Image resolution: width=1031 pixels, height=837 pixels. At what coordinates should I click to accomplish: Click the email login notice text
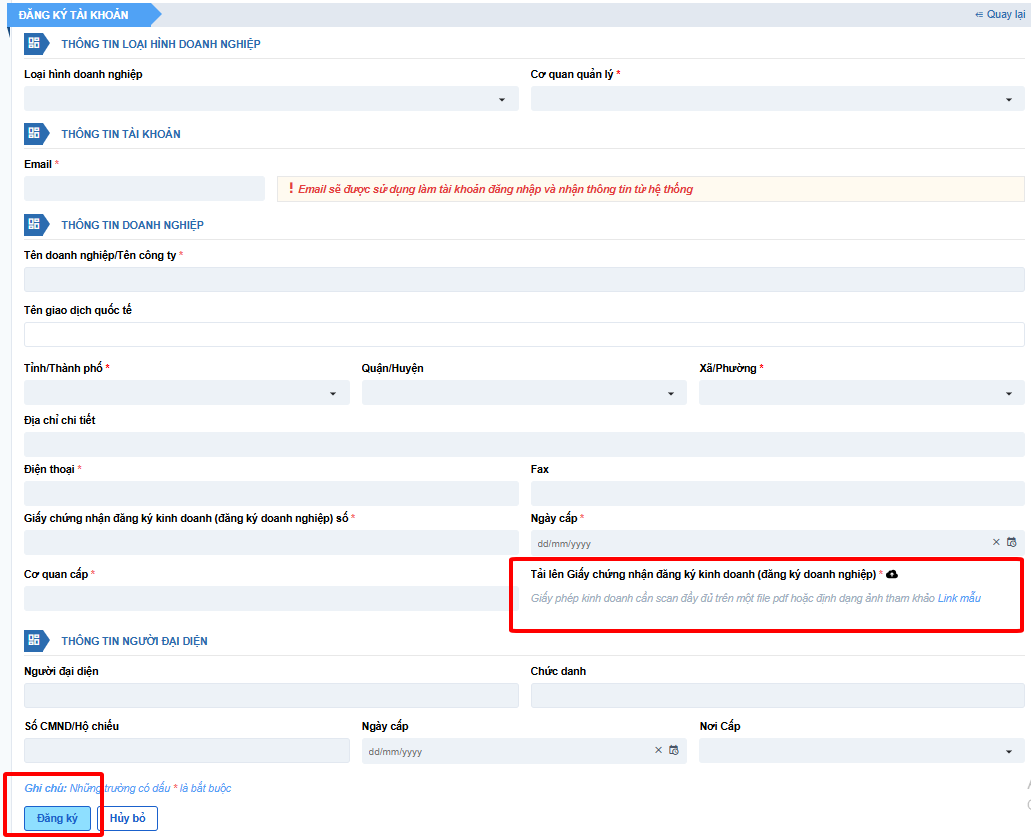click(x=495, y=189)
